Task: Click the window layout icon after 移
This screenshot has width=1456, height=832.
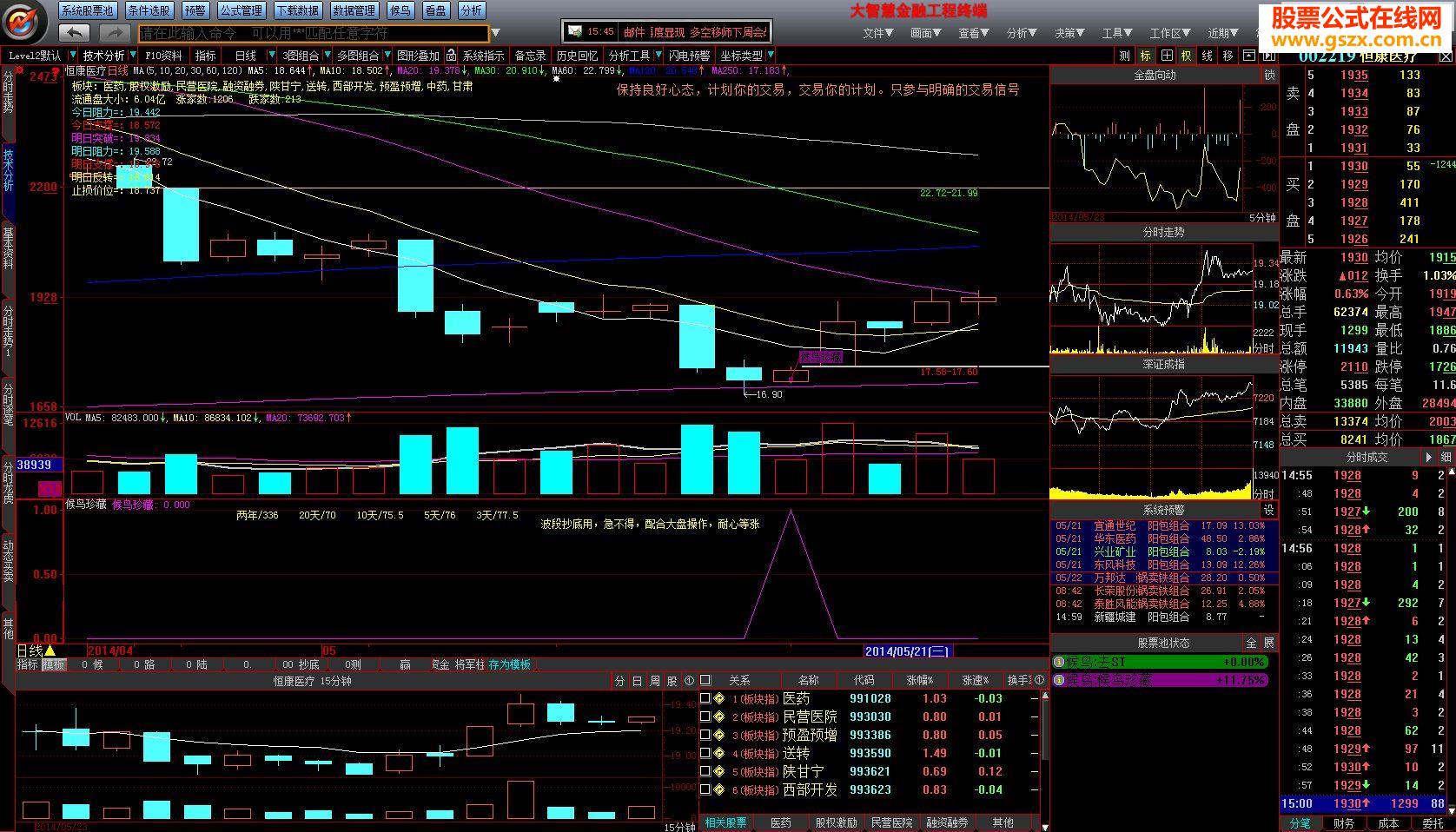Action: [x=1248, y=56]
